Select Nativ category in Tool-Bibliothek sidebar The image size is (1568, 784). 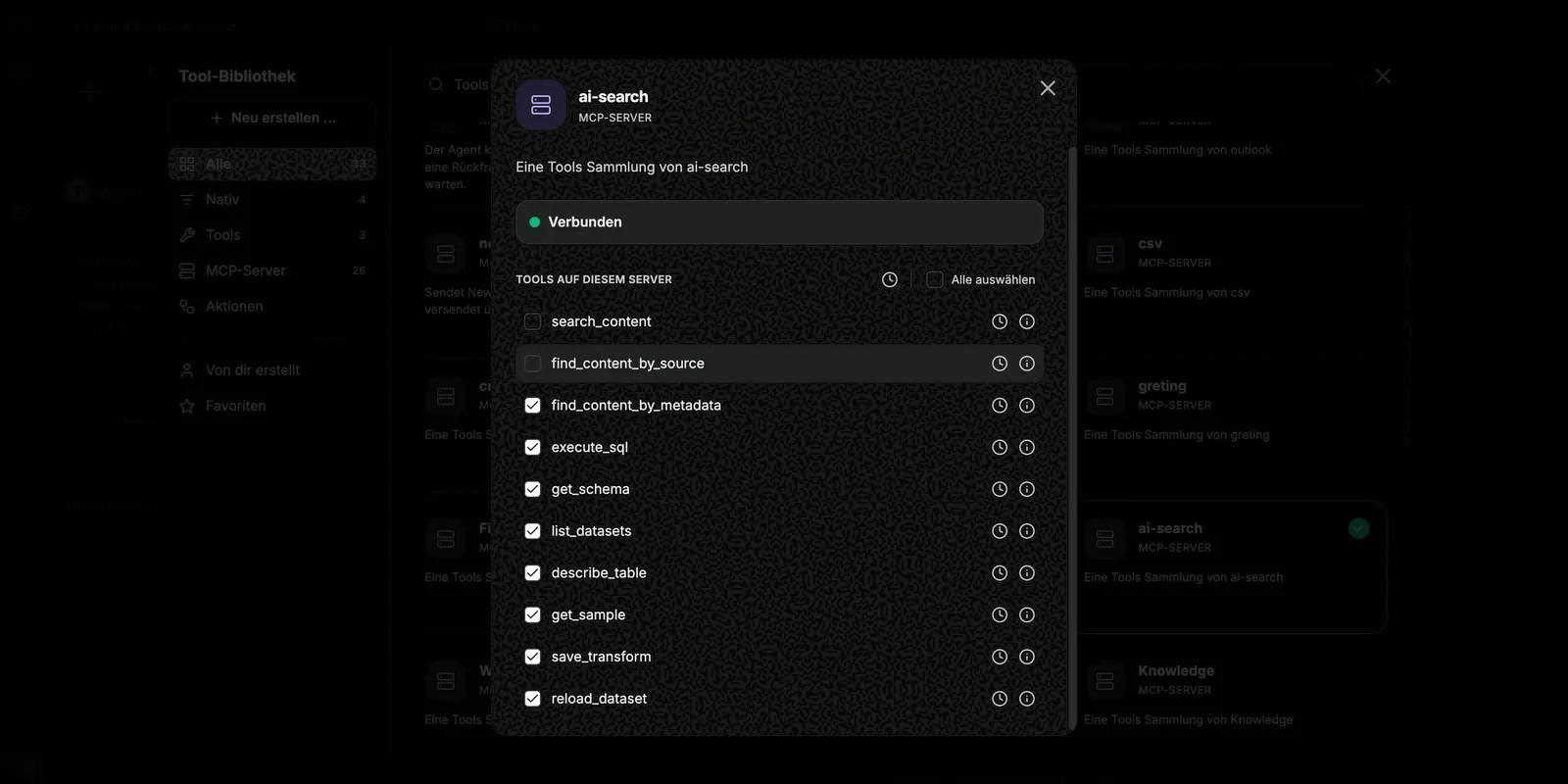pos(272,200)
